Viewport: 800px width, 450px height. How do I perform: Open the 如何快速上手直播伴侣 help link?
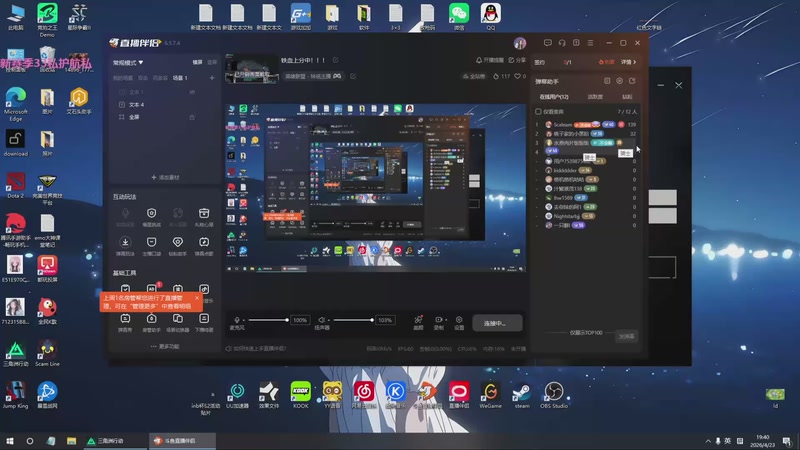coord(256,349)
